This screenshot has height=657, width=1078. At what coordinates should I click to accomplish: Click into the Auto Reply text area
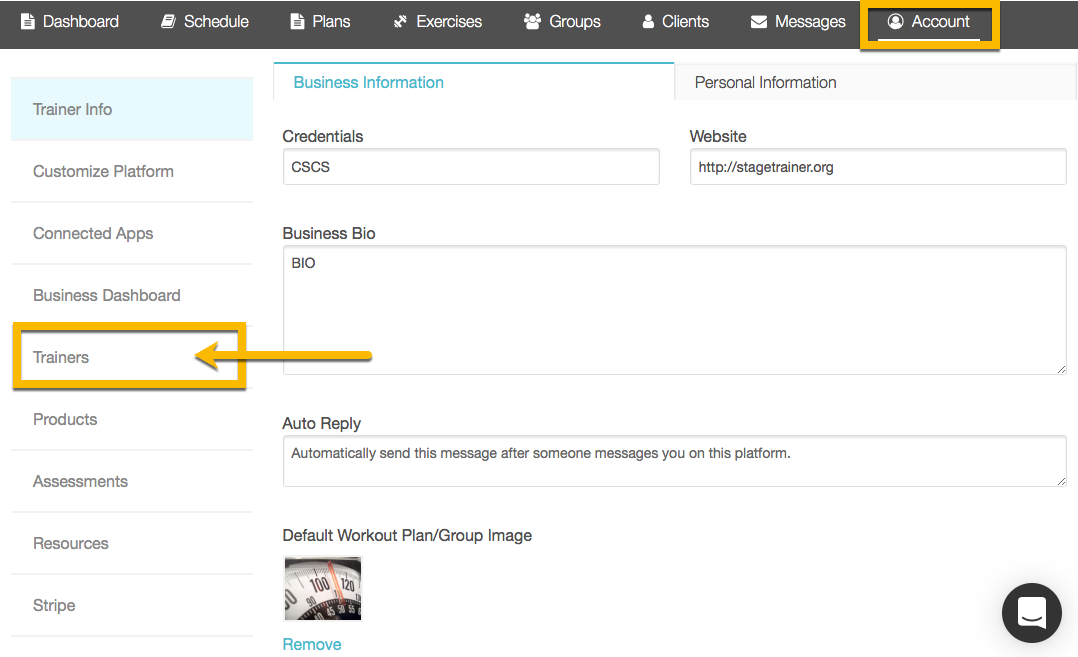(674, 460)
